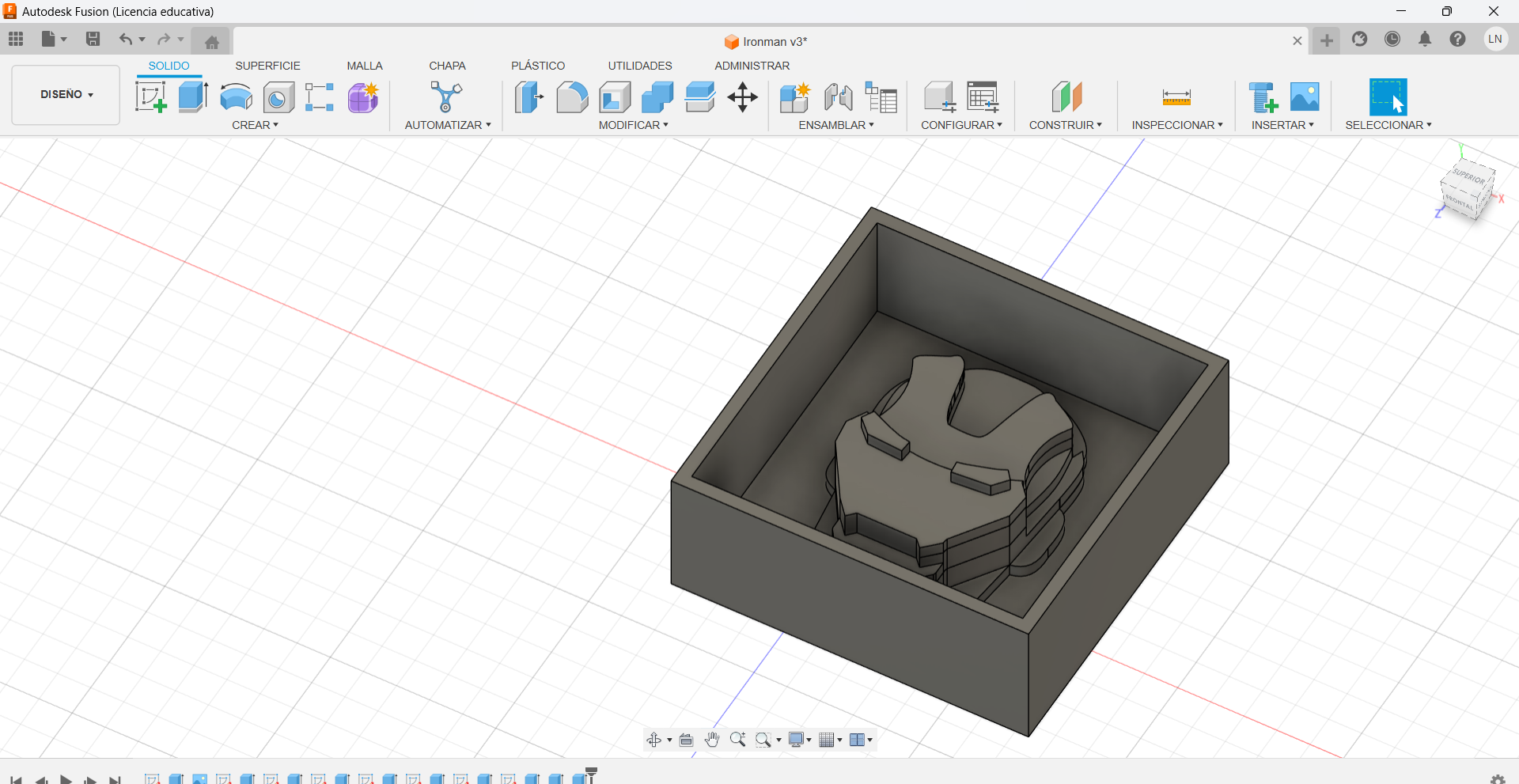1519x784 pixels.
Task: Expand the INSPECCIONAR menu
Action: [x=1177, y=125]
